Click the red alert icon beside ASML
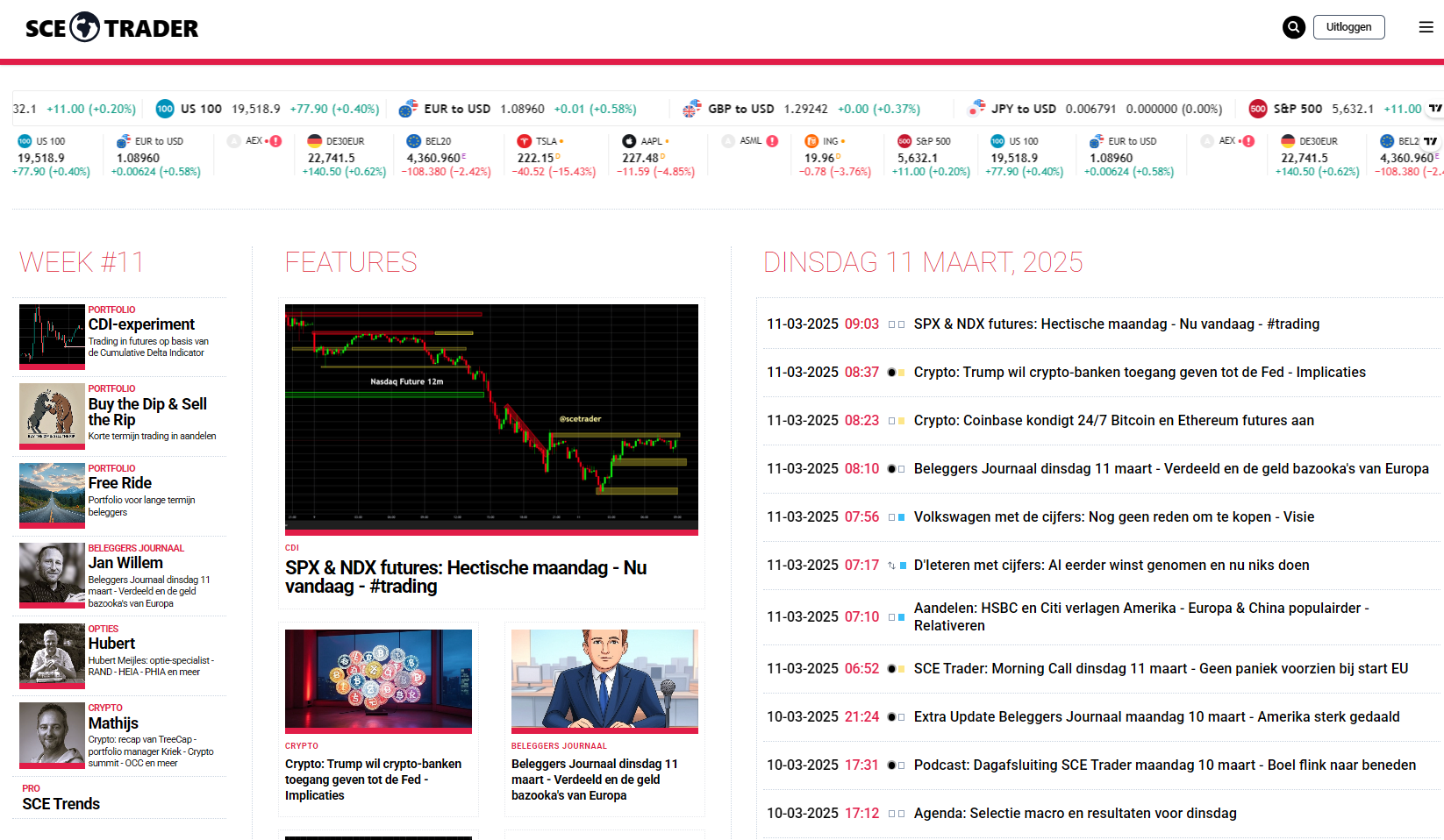 772,141
